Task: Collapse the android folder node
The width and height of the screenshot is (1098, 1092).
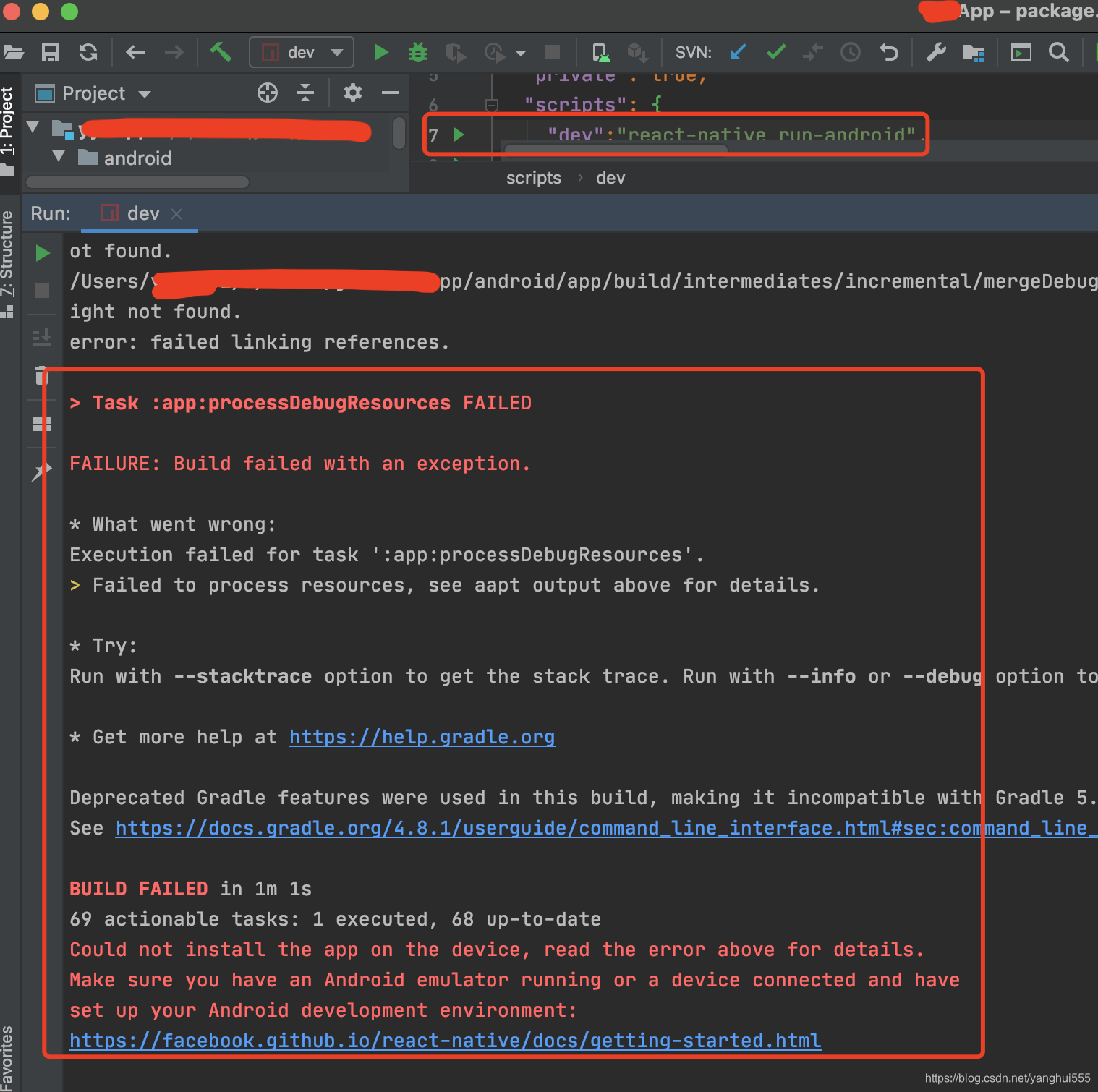Action: click(x=59, y=156)
